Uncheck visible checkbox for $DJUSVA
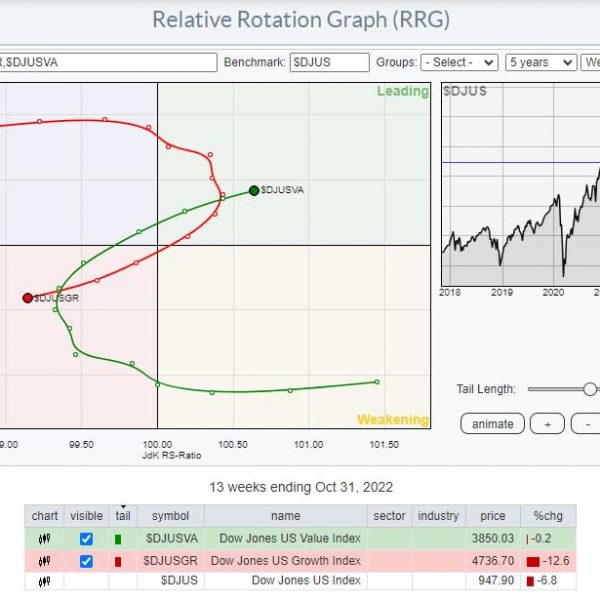 pyautogui.click(x=86, y=539)
